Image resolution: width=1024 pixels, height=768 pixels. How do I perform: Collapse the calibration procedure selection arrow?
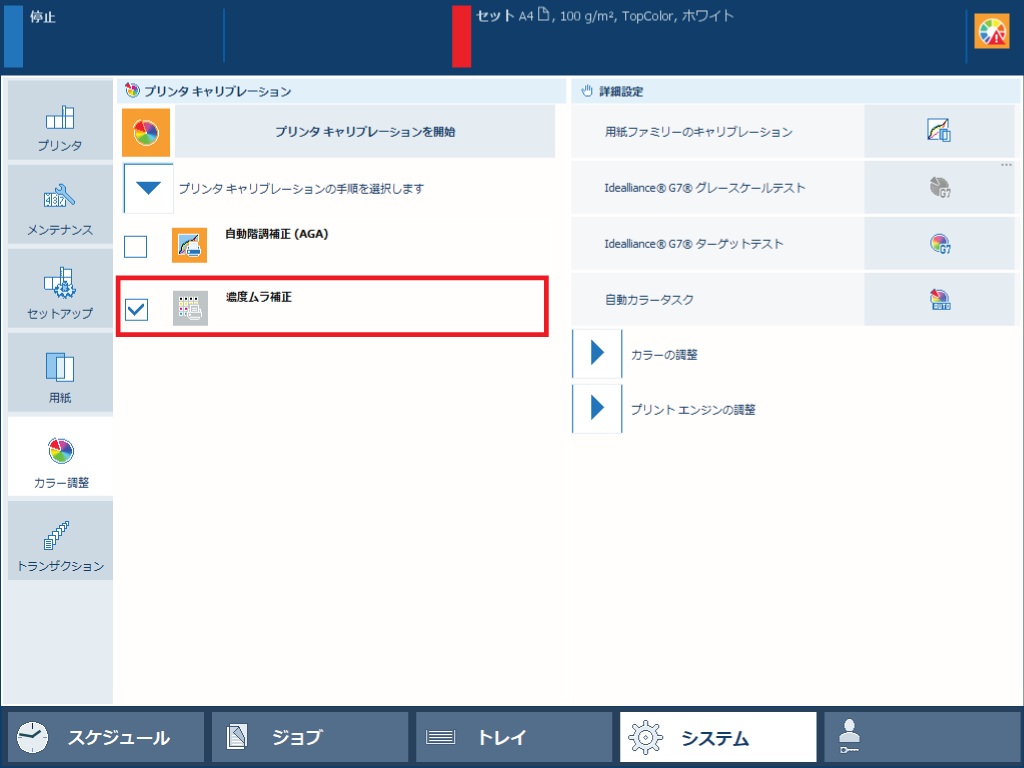tap(148, 189)
